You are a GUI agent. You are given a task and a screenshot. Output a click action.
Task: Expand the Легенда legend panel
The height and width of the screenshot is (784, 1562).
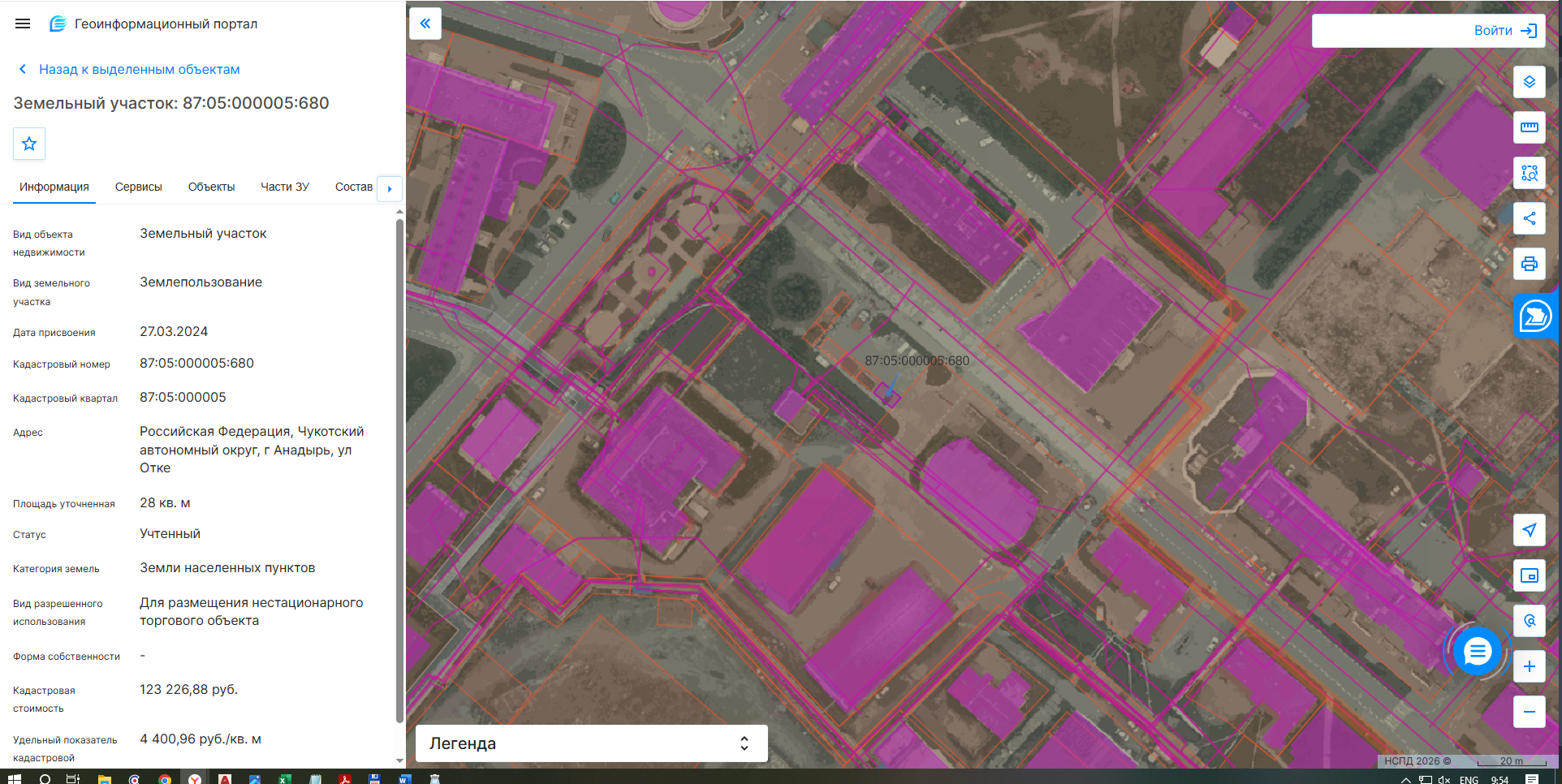(591, 743)
